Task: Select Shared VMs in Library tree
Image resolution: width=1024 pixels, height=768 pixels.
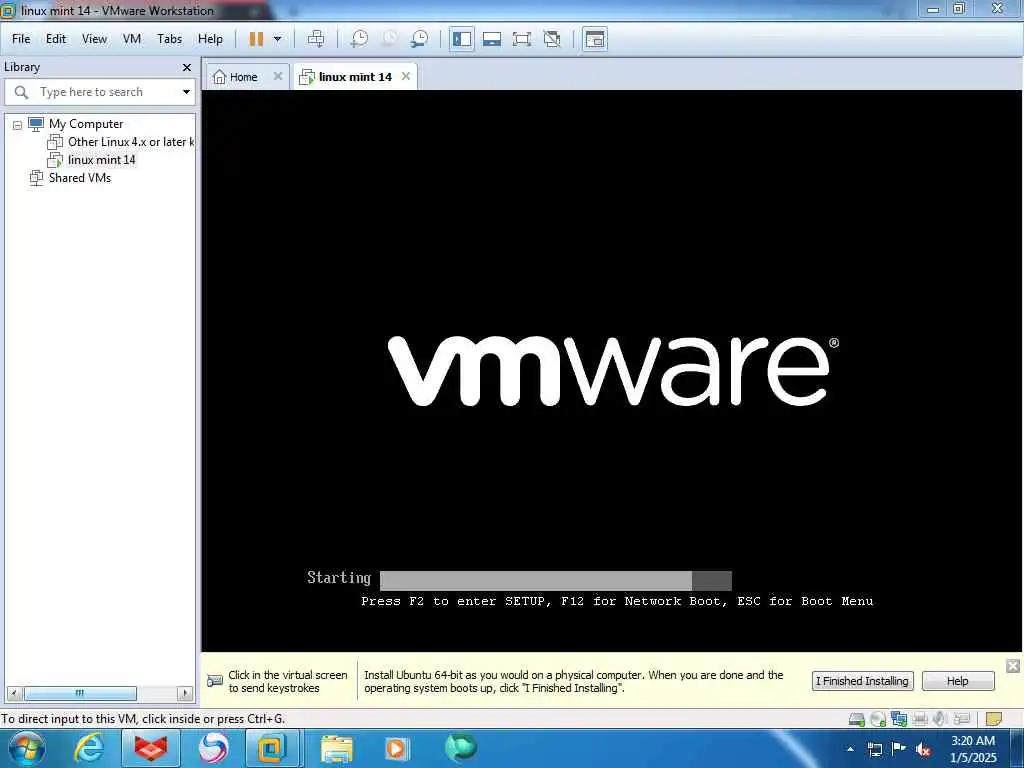Action: [80, 178]
